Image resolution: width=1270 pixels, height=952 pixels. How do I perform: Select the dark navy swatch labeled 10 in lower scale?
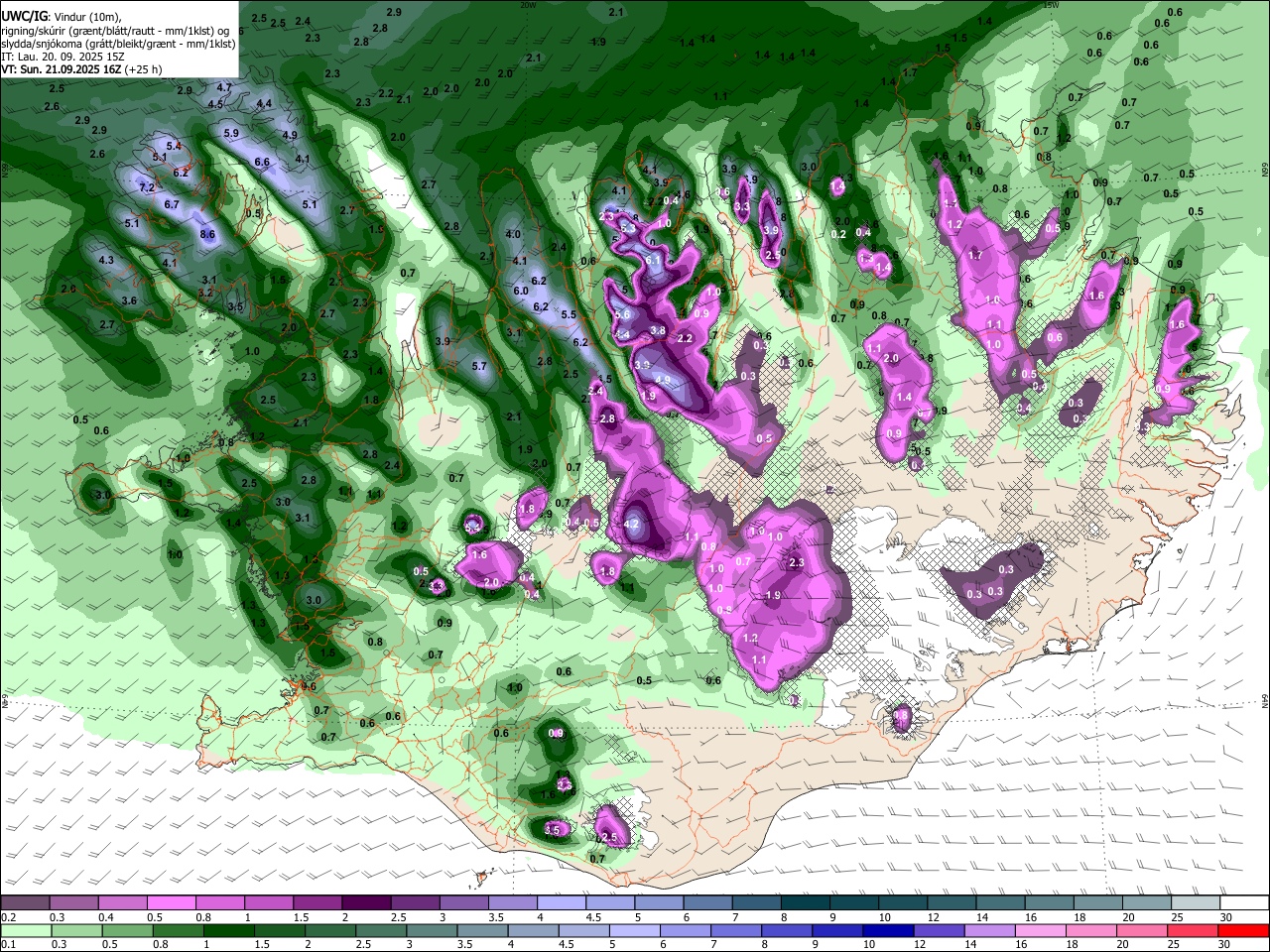tap(888, 930)
